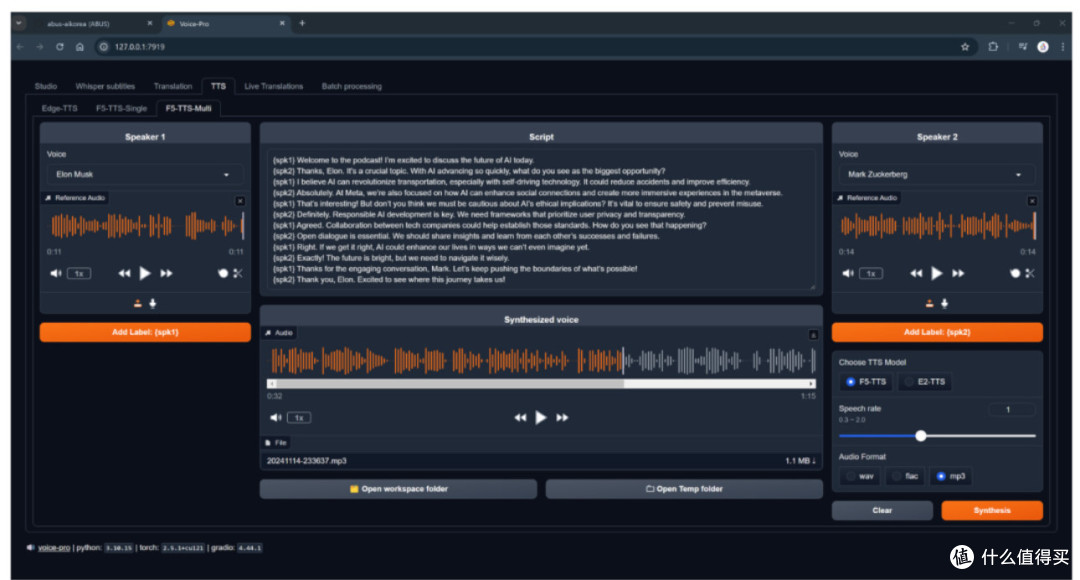Remove Speaker 1 reference audio
This screenshot has height=580, width=1080.
point(240,201)
